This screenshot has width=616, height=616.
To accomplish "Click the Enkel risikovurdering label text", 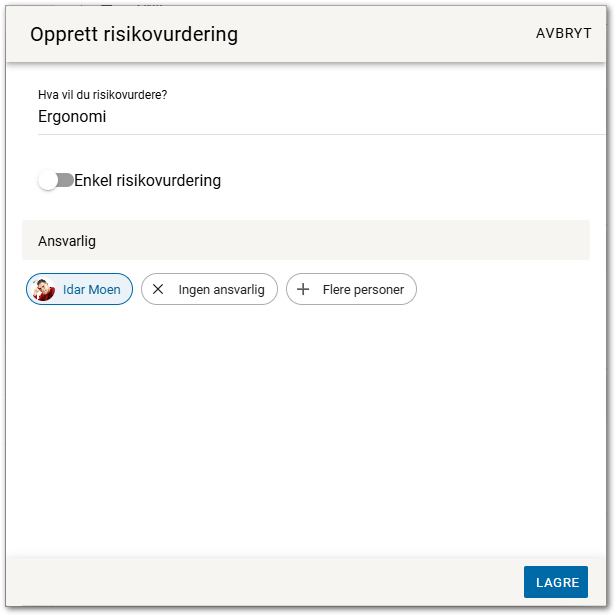I will pyautogui.click(x=147, y=181).
